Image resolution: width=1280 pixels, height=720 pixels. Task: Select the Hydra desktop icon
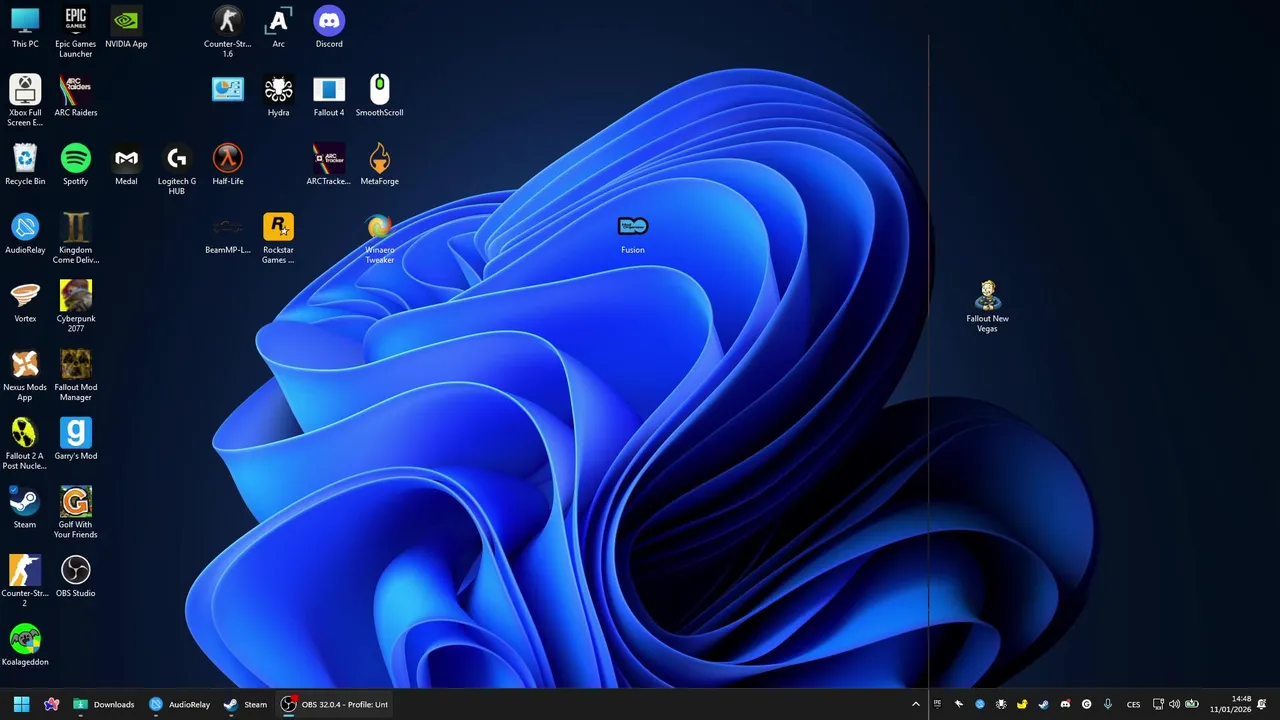(x=278, y=96)
